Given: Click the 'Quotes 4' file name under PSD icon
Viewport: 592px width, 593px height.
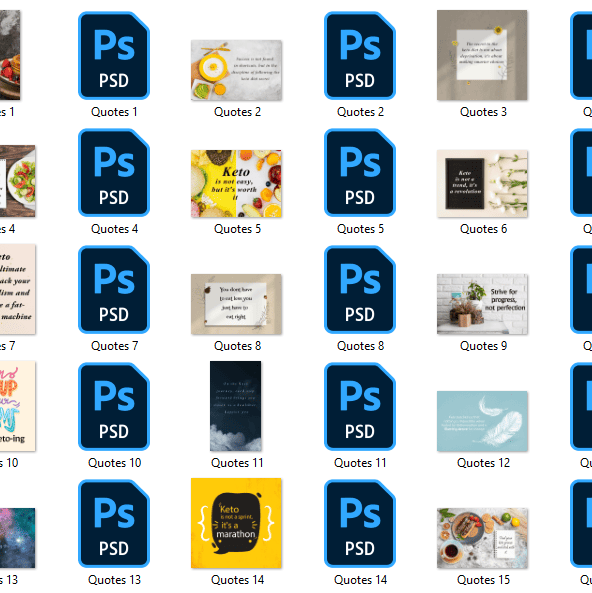Looking at the screenshot, I should tap(114, 229).
